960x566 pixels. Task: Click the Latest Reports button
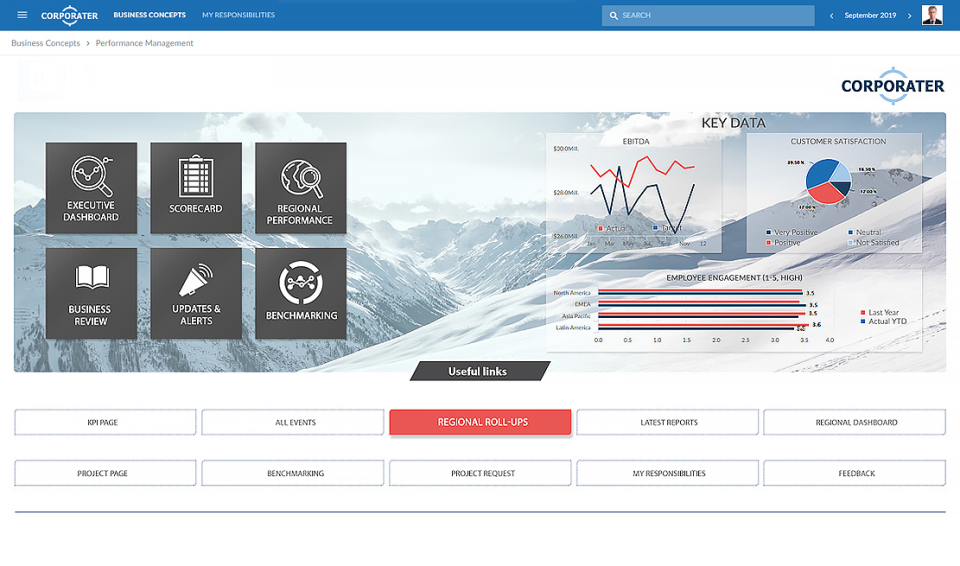(x=667, y=422)
